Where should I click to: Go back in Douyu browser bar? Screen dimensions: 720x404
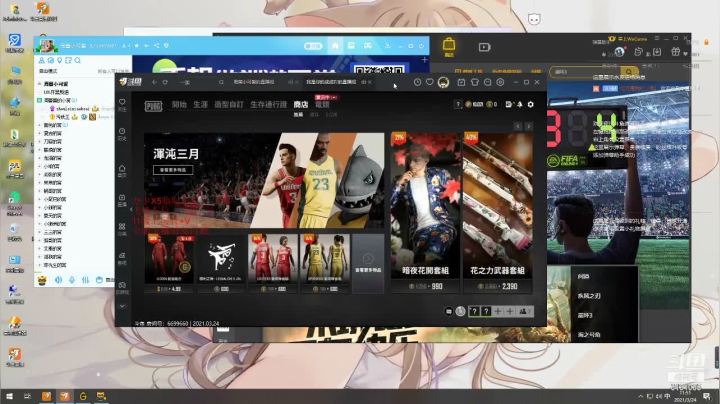tap(154, 82)
